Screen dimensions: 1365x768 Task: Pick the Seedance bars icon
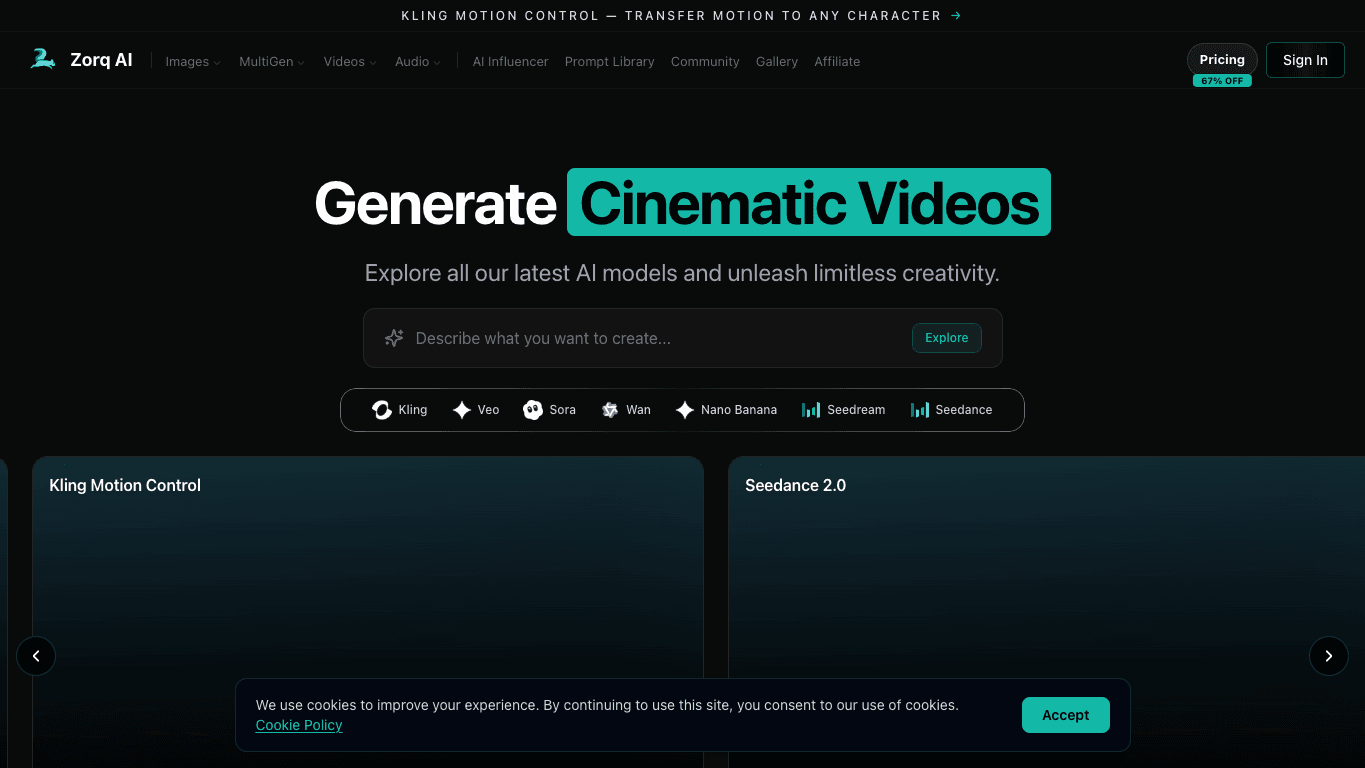pos(920,410)
